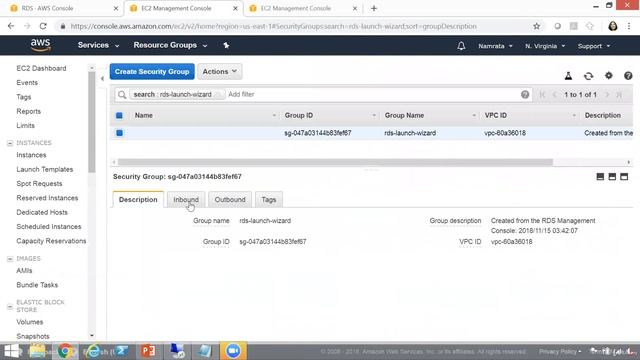Sort by Group ID column header

(330, 116)
